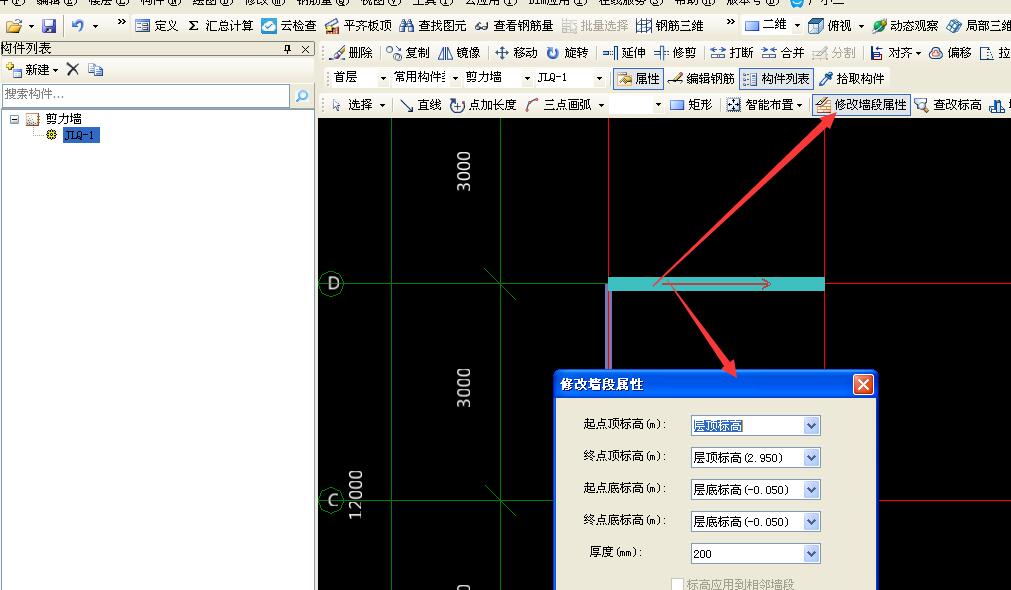Screen dimensions: 1011x590
Task: Open 钢筋三维 rebar 3D view
Action: click(x=670, y=26)
